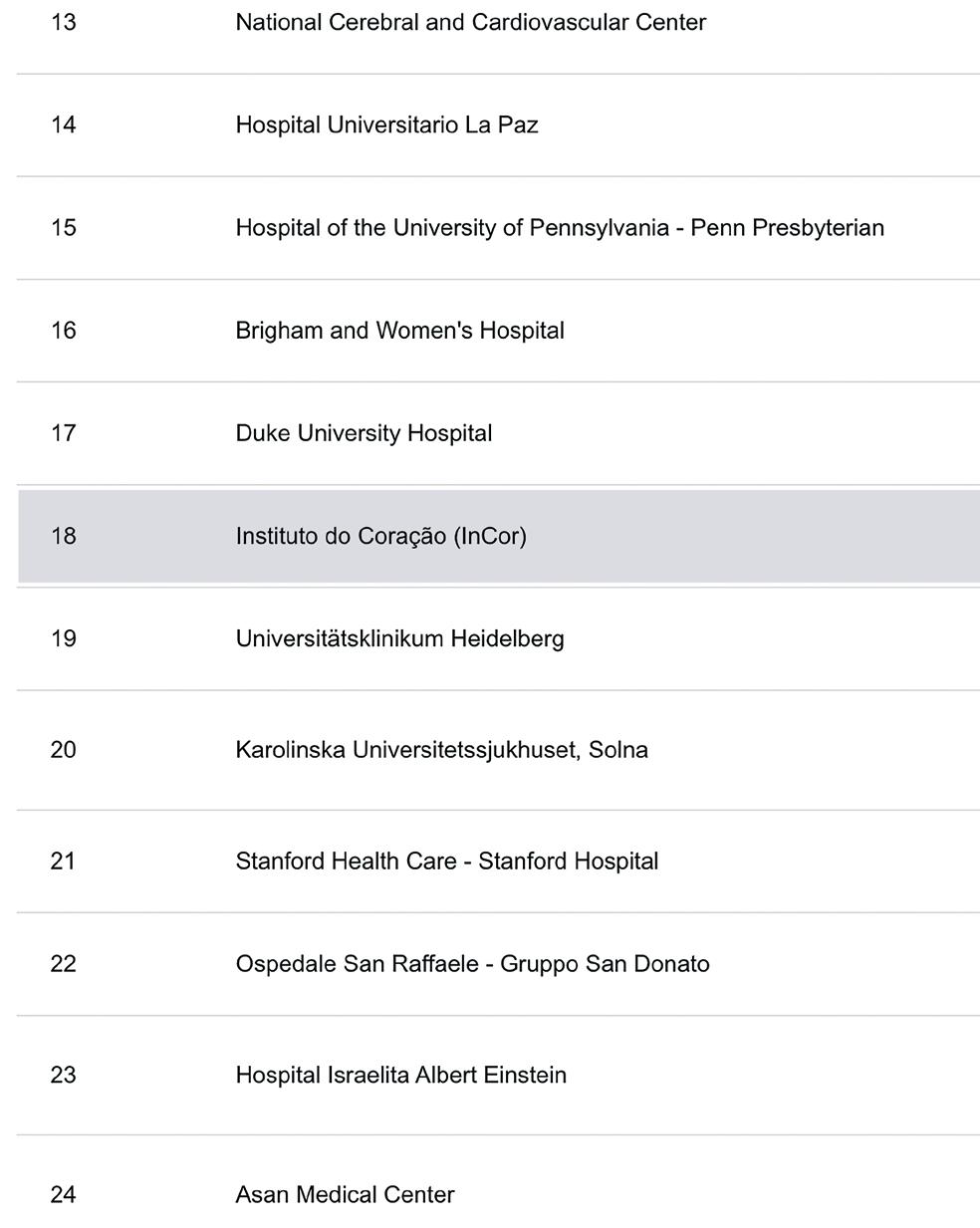The image size is (980, 1228).
Task: Click Stanford Health Care - Stanford Hospital
Action: click(446, 861)
